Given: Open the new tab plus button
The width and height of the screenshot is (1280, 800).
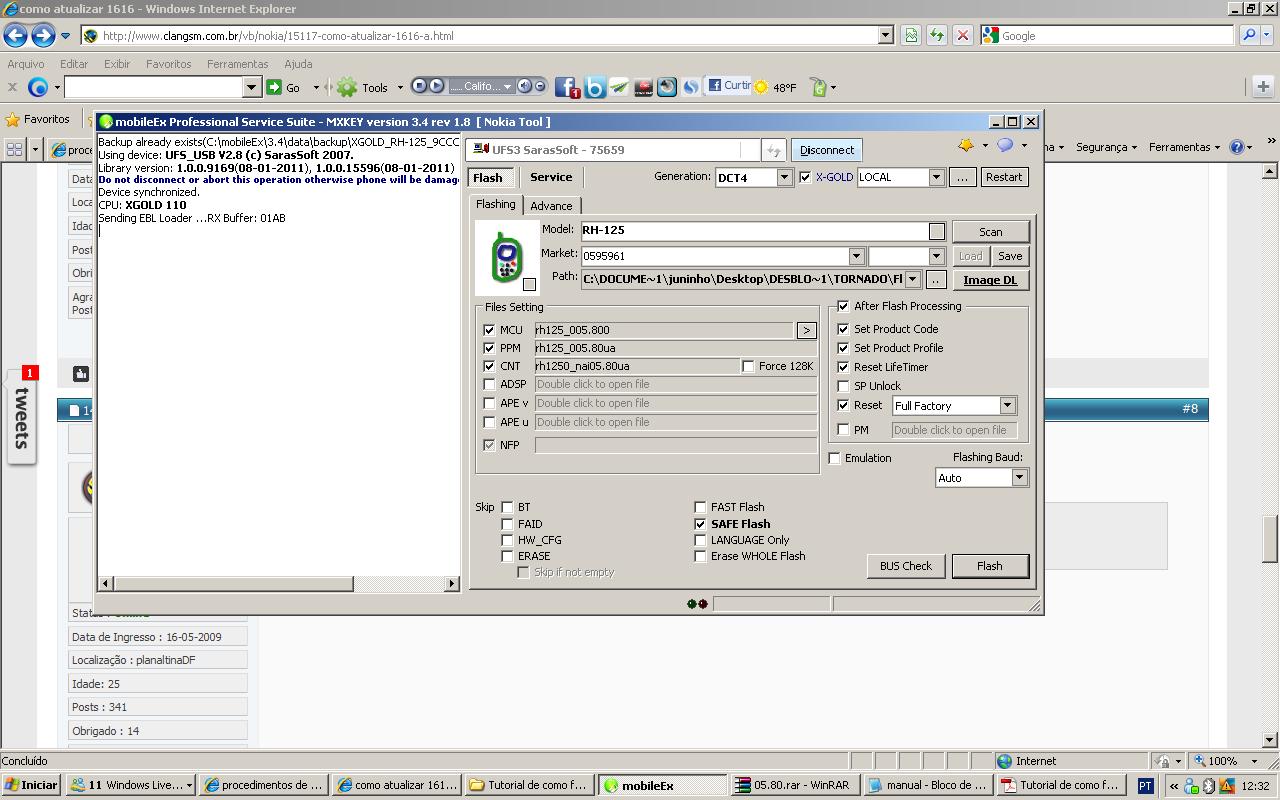Looking at the screenshot, I should [x=1263, y=87].
